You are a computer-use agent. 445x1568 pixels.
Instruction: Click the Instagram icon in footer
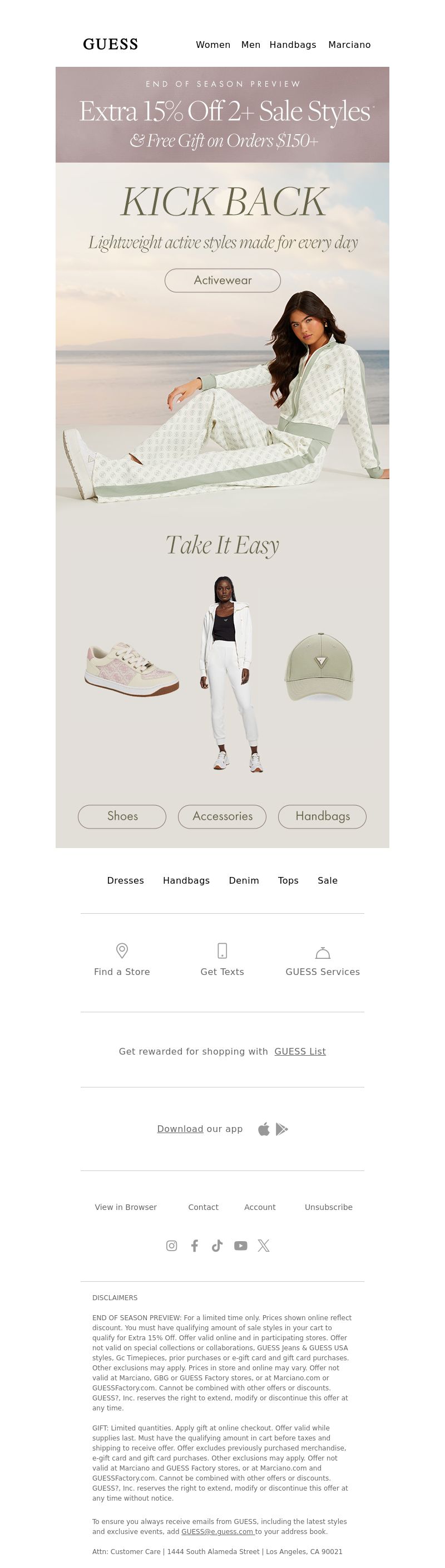tap(171, 1246)
